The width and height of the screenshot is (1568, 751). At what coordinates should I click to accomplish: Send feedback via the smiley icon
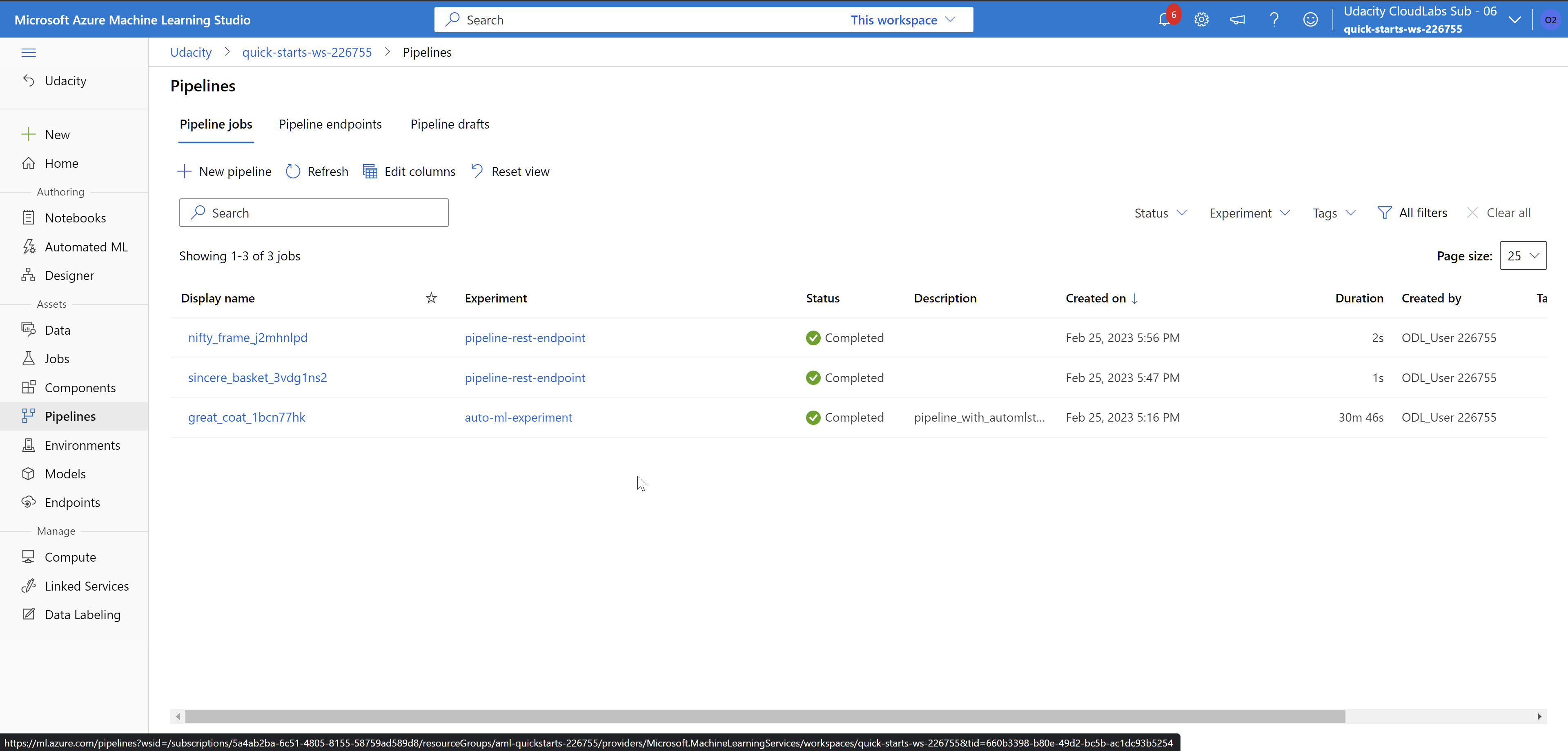point(1310,20)
